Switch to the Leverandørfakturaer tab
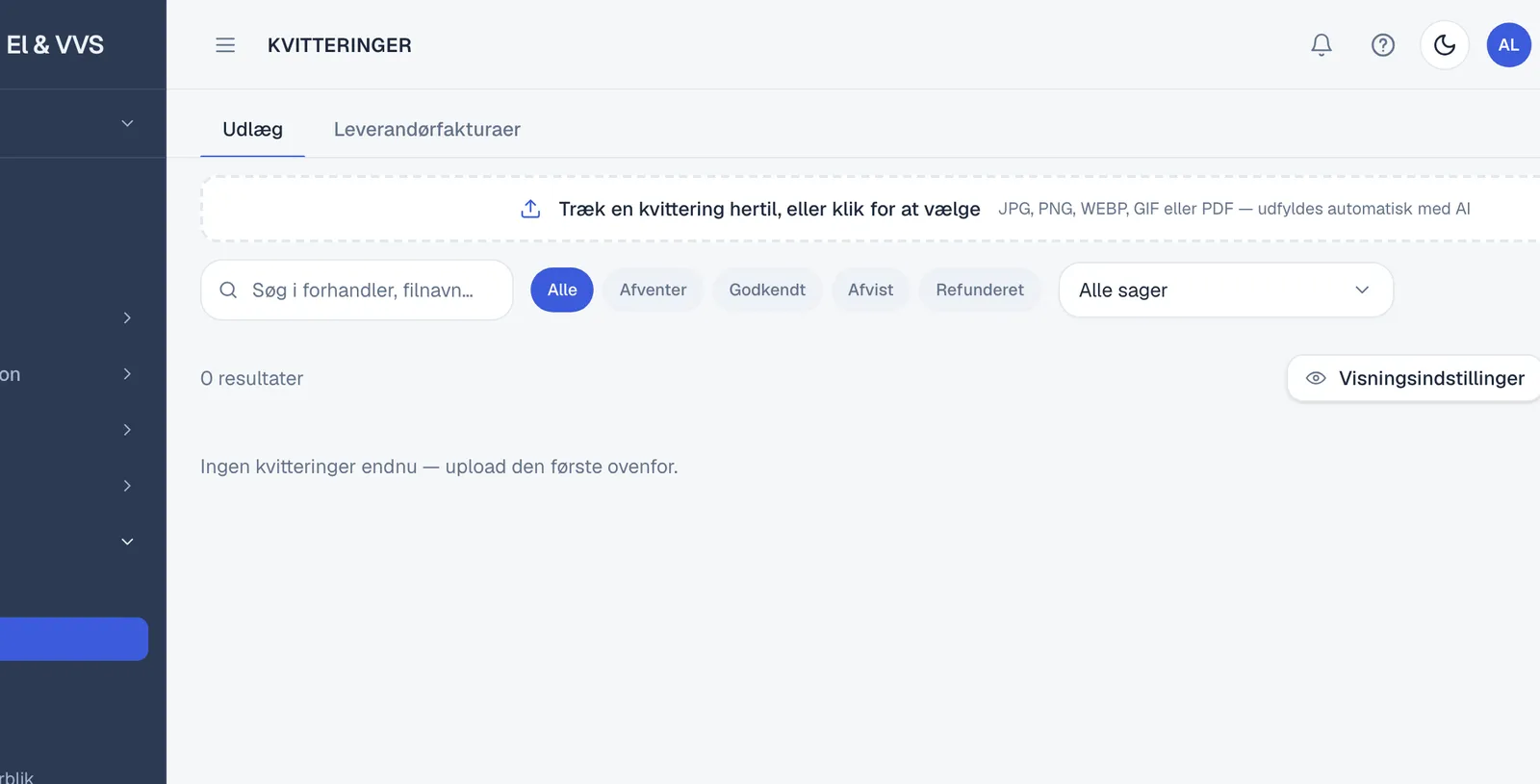Viewport: 1540px width, 784px height. (x=426, y=130)
